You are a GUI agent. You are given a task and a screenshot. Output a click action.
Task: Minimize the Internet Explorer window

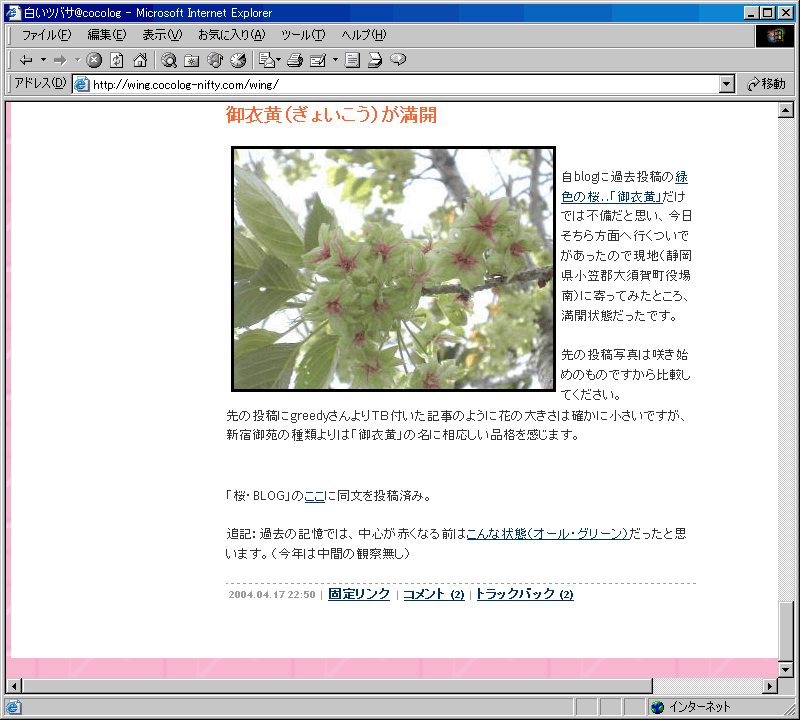(x=751, y=13)
